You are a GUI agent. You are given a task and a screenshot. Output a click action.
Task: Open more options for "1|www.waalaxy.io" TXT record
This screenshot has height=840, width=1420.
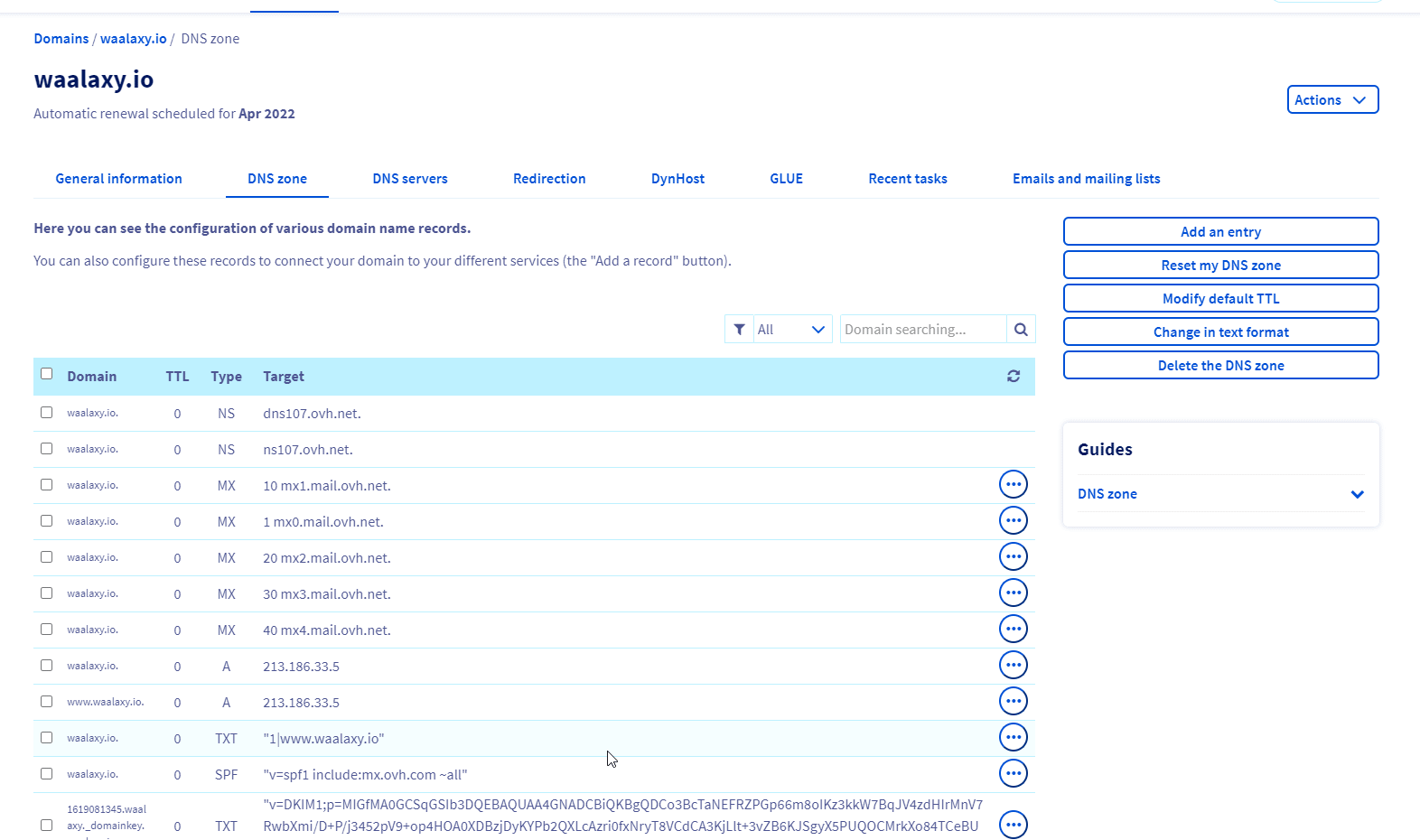click(x=1014, y=737)
